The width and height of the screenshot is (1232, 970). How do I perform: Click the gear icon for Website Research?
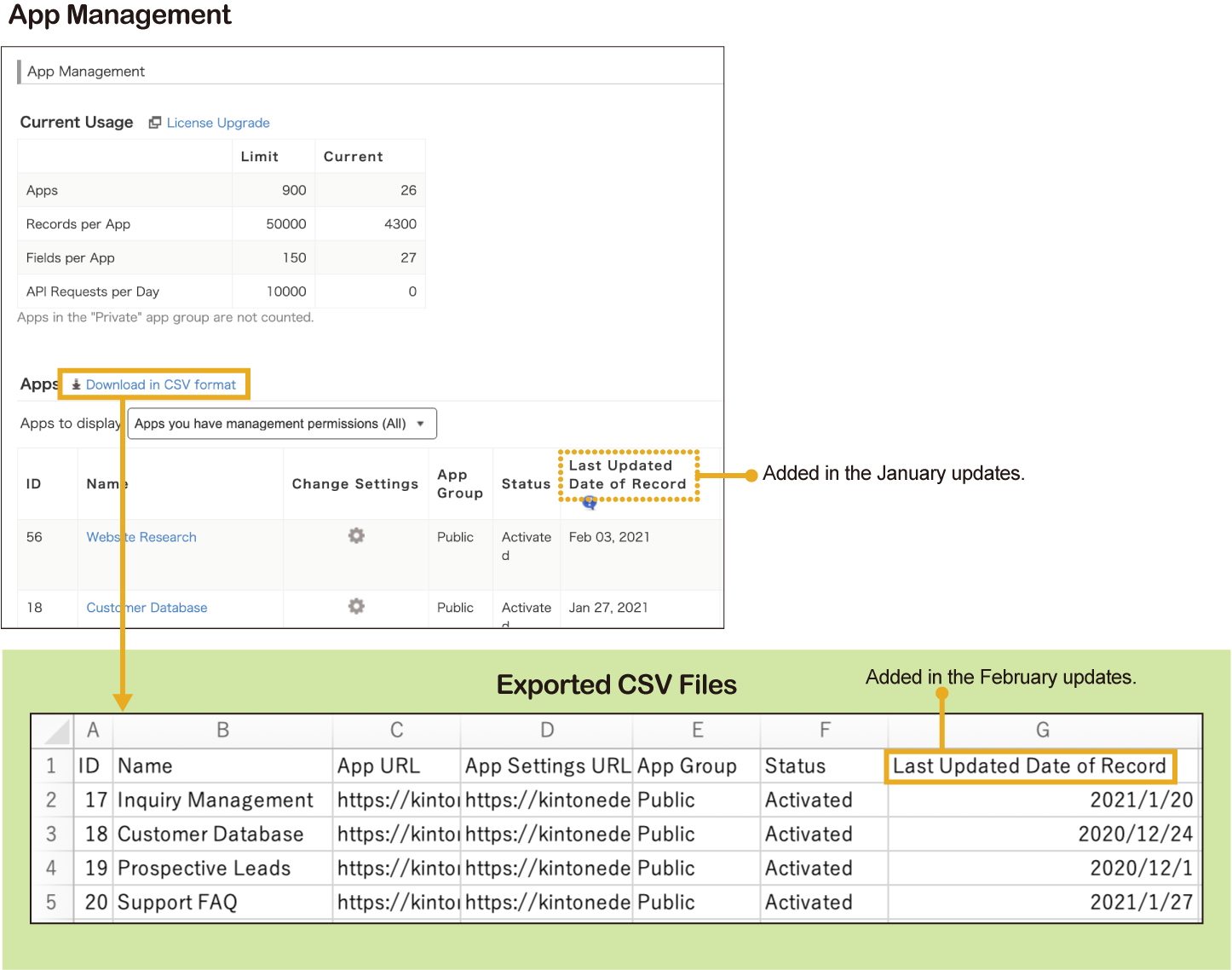(x=356, y=535)
